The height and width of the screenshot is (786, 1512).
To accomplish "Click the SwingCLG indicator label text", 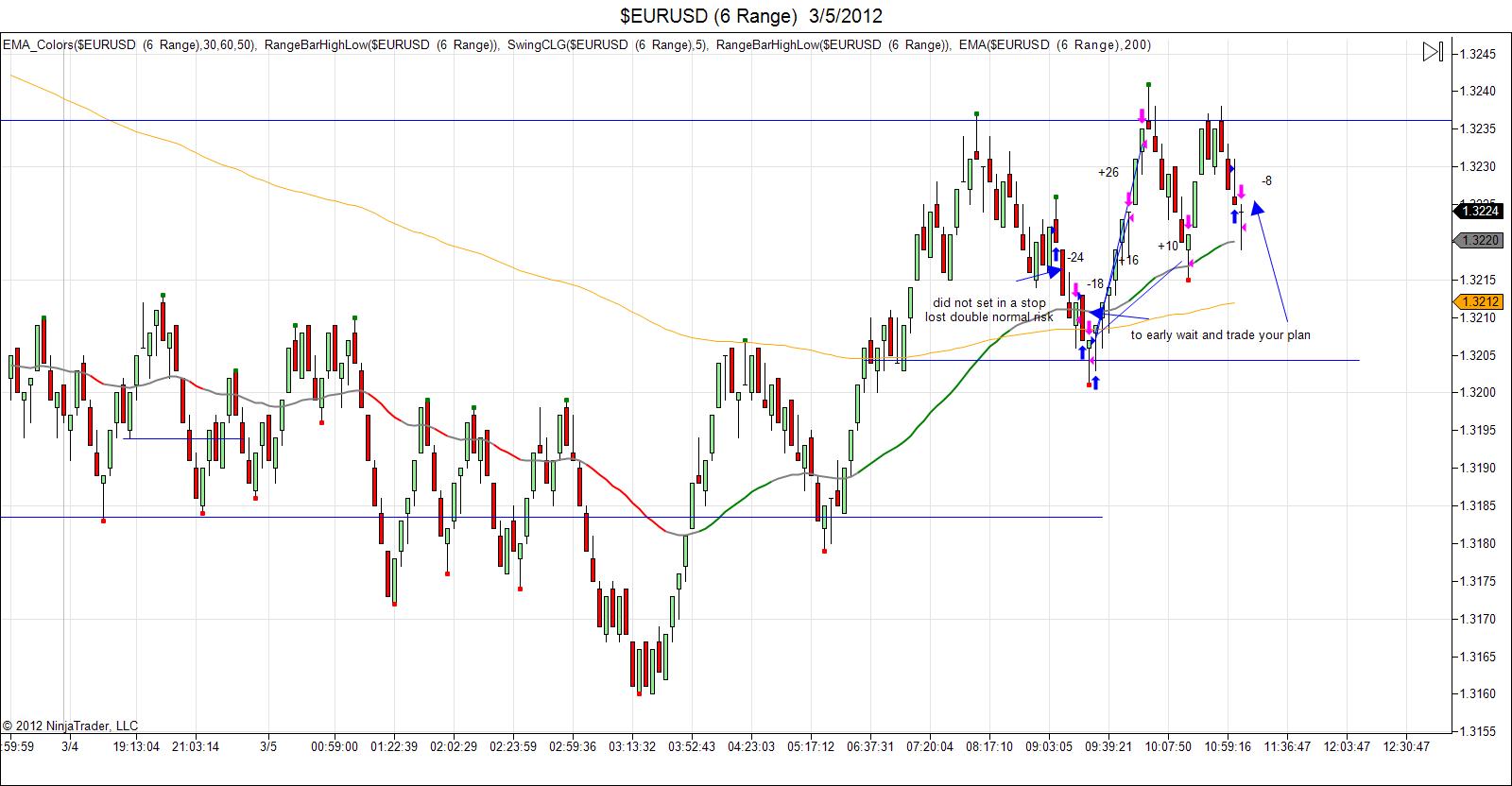I will [x=607, y=44].
